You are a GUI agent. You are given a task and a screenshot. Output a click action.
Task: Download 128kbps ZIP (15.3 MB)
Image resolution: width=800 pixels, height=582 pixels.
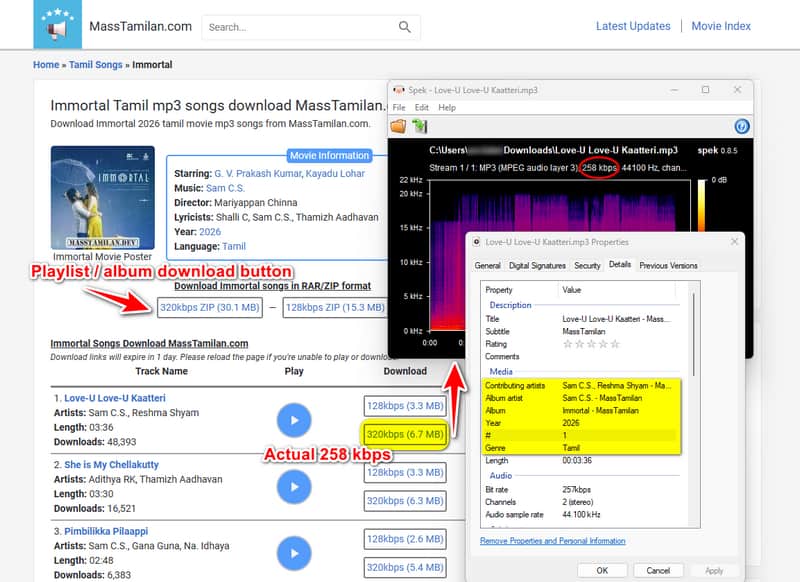coord(335,308)
